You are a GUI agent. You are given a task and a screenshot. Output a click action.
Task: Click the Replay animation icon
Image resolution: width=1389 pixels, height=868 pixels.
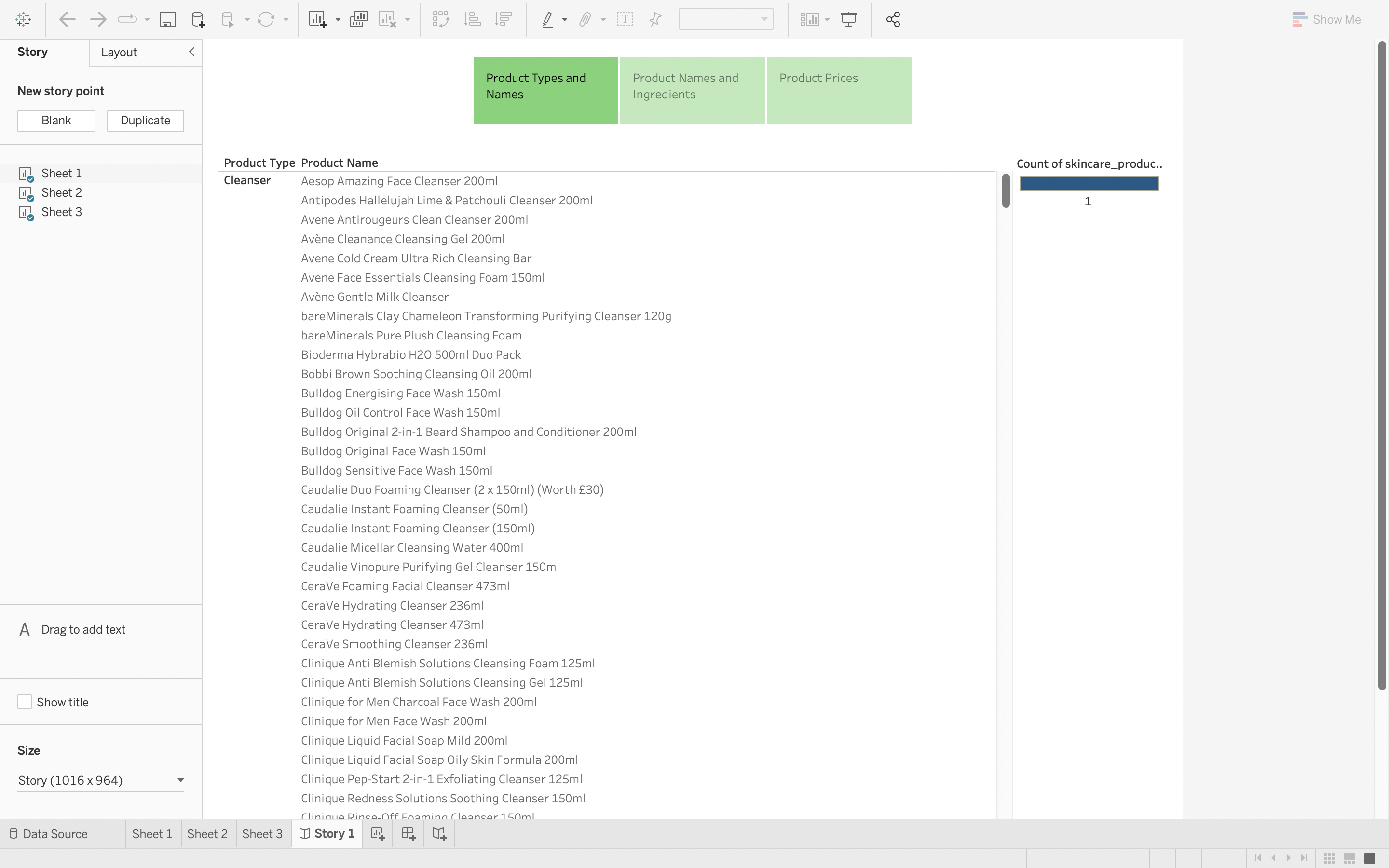pyautogui.click(x=127, y=19)
